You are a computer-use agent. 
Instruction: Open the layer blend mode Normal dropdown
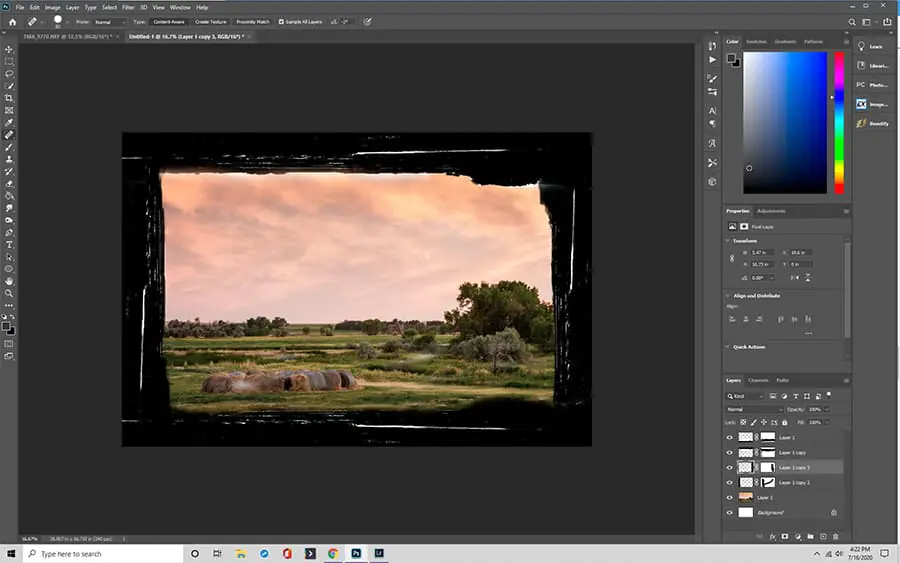click(754, 409)
